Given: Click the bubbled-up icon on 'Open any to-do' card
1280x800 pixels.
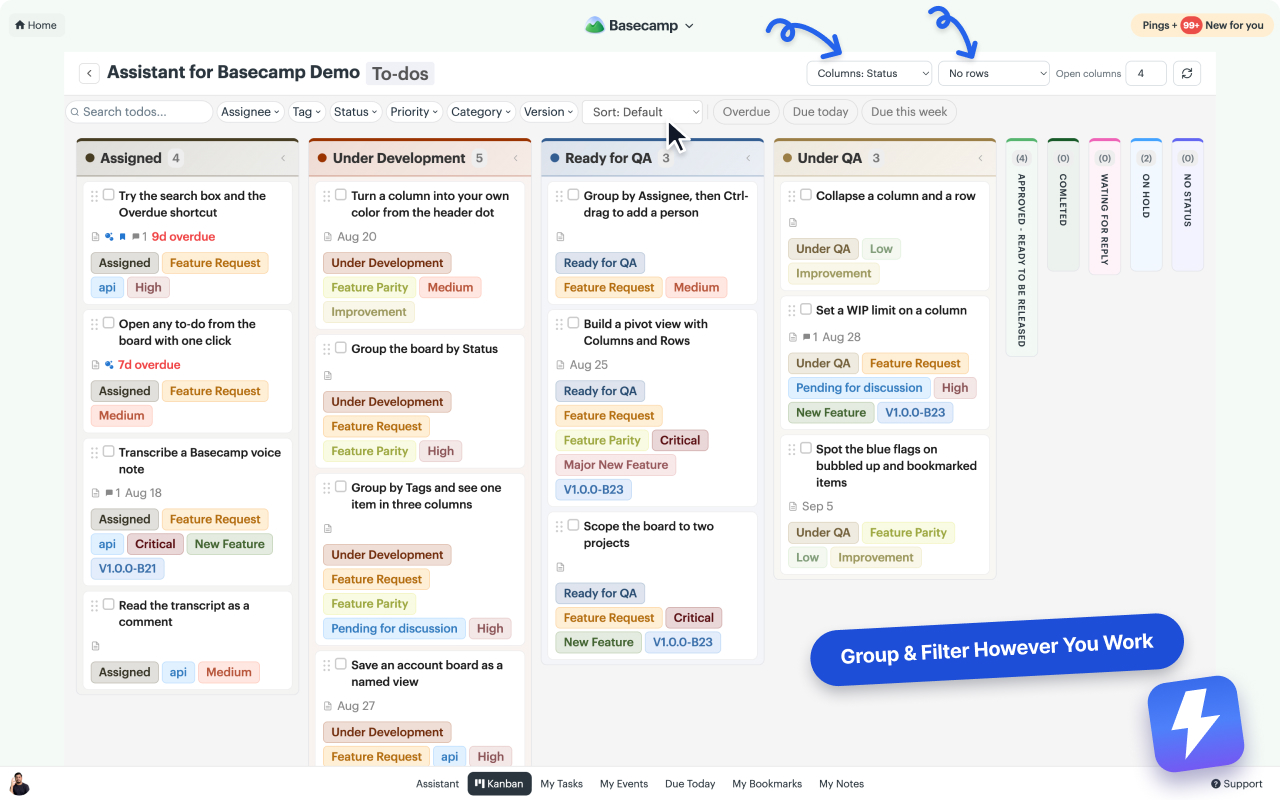Looking at the screenshot, I should coord(109,365).
